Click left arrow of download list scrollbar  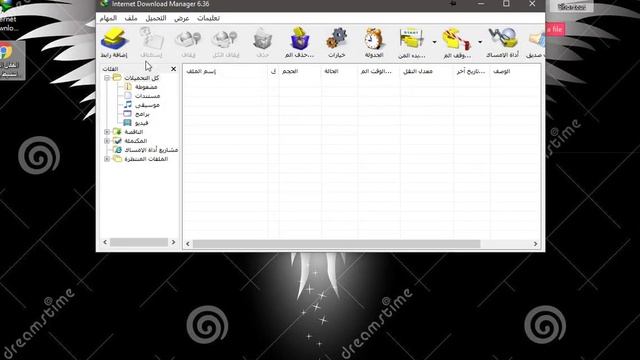(188, 244)
